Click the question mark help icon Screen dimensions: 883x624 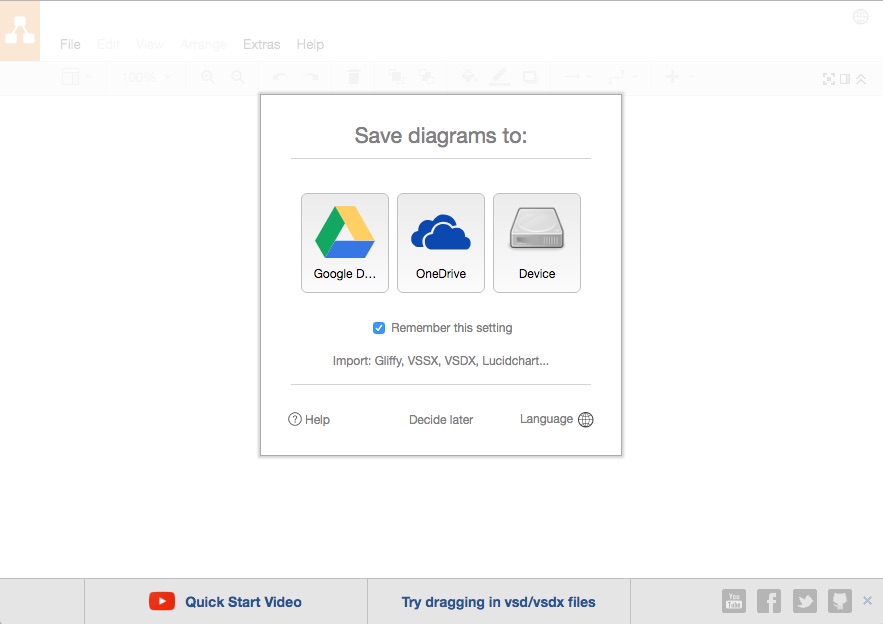pos(295,419)
